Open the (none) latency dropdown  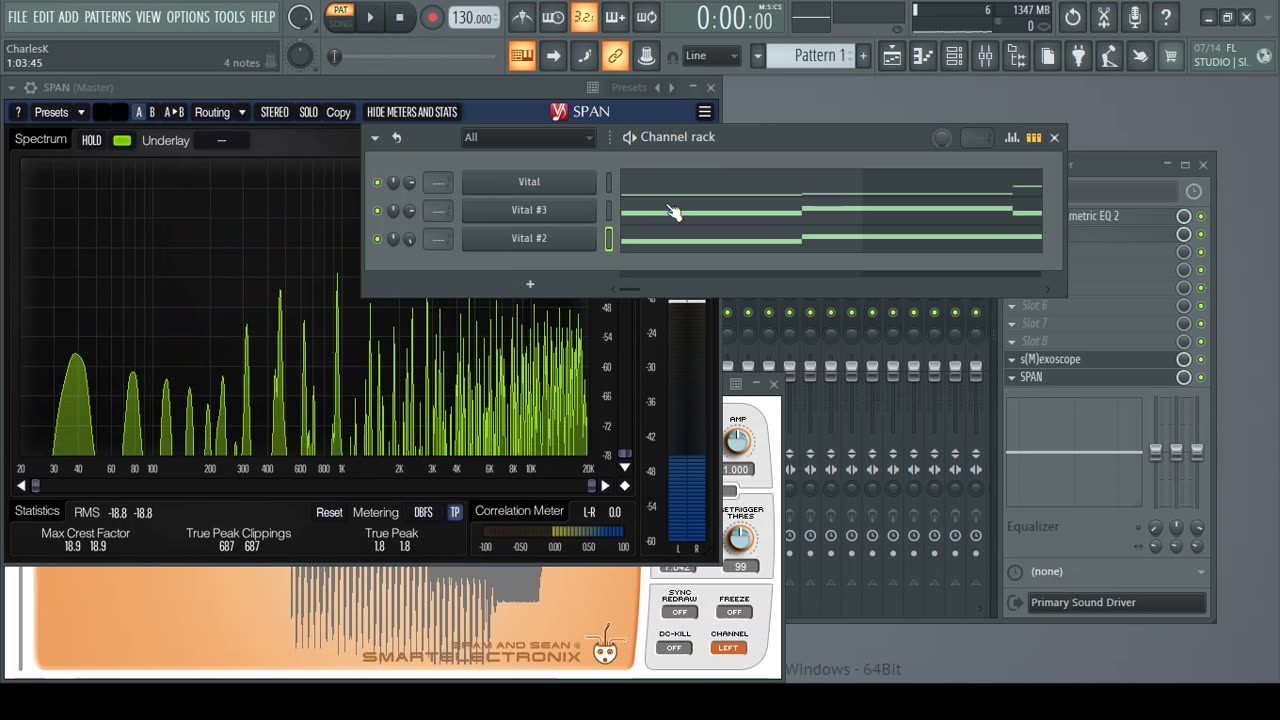(x=1107, y=572)
